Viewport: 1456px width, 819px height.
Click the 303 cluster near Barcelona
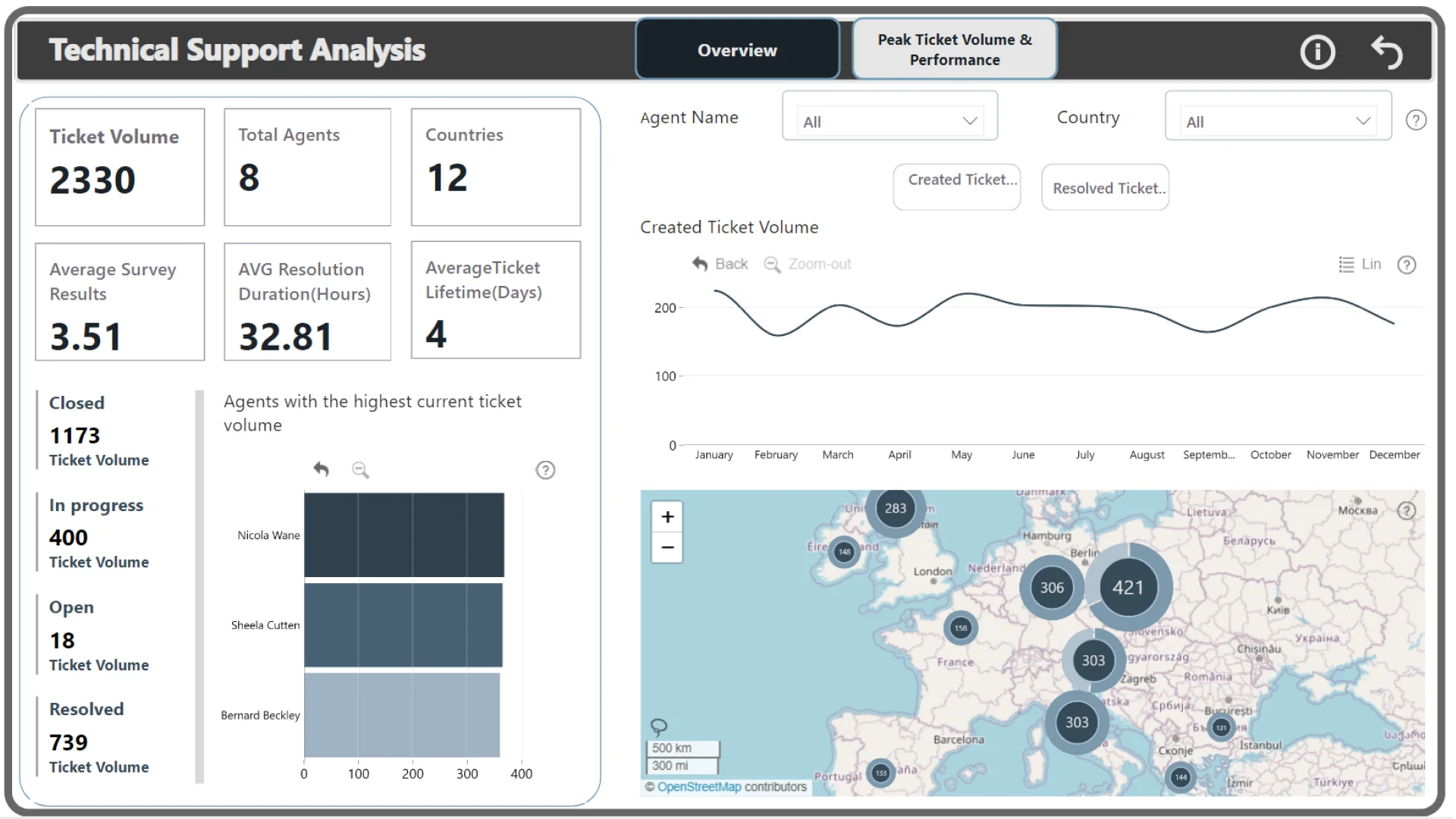pyautogui.click(x=1077, y=722)
